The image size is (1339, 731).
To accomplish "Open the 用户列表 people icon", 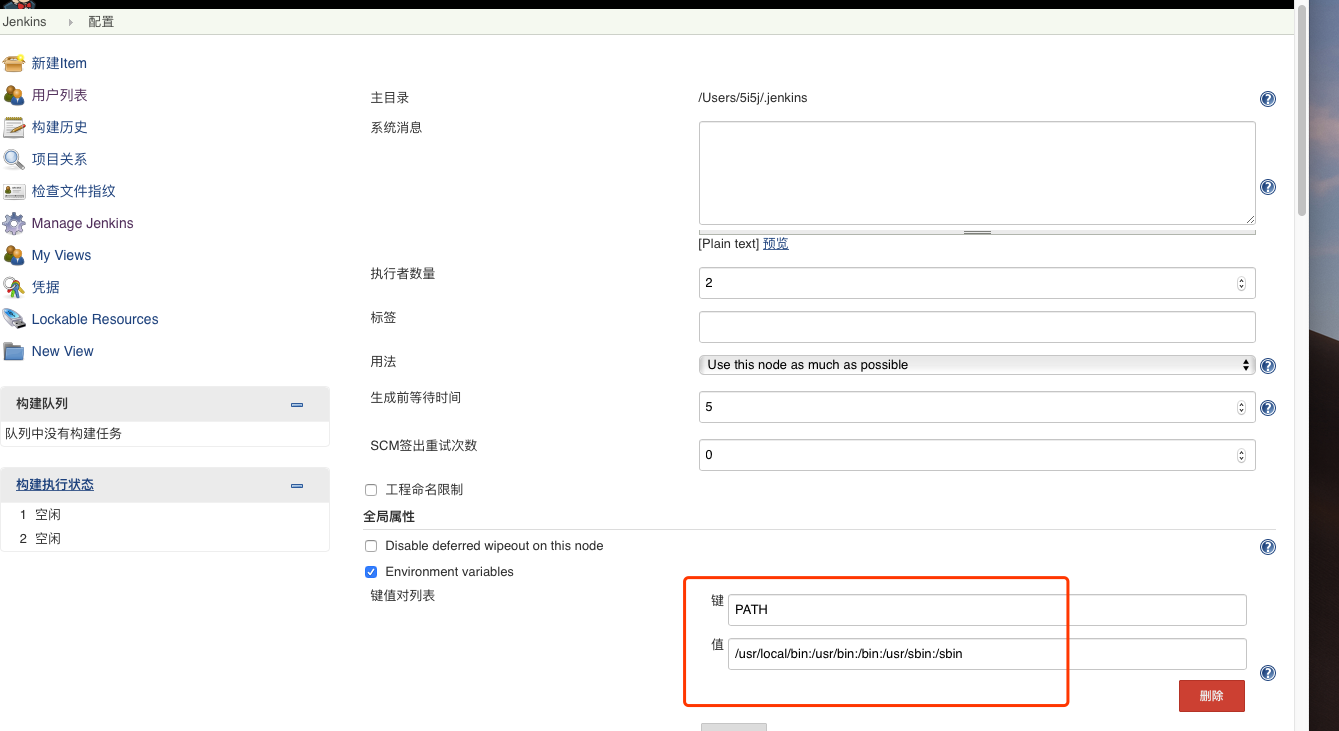I will point(14,95).
